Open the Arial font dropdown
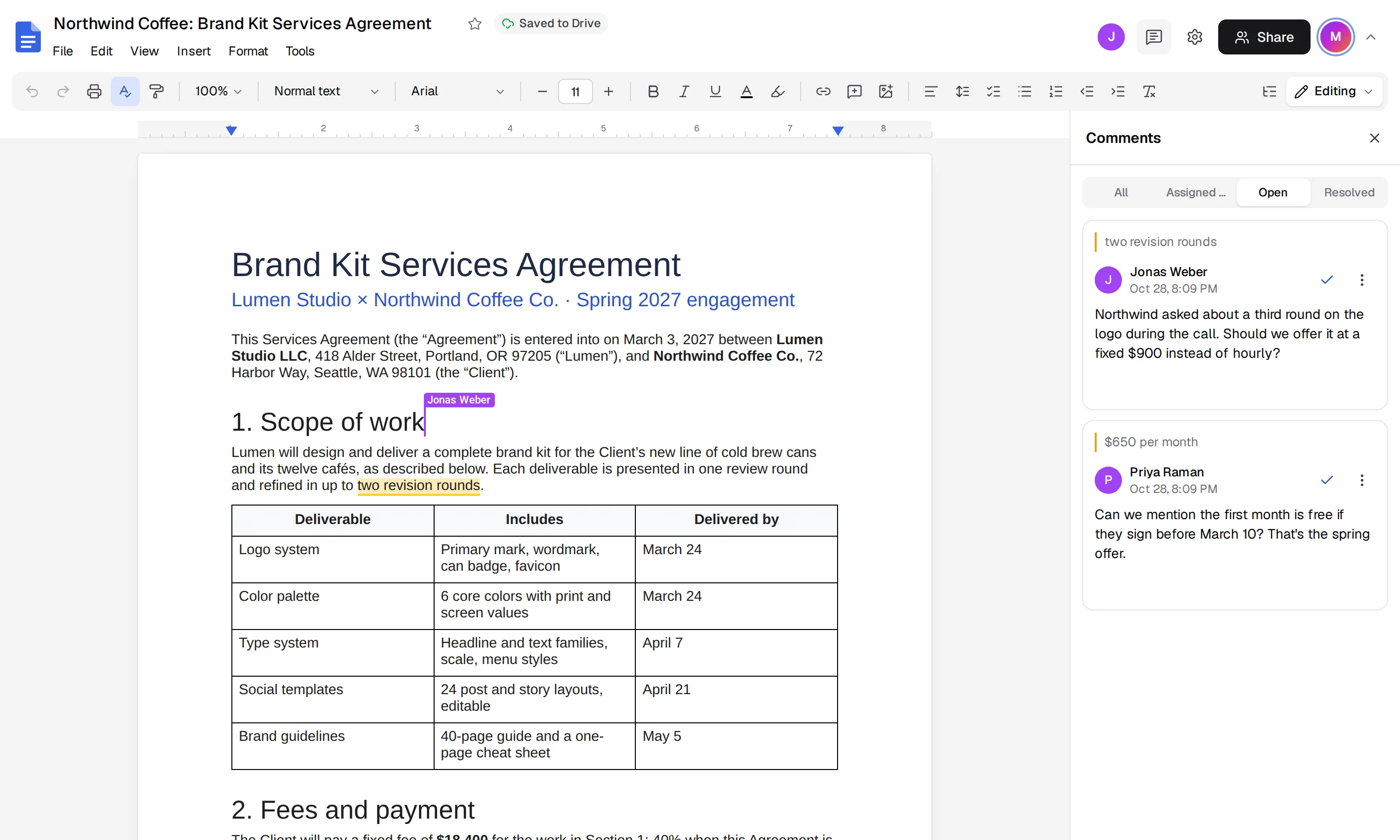 [x=457, y=91]
